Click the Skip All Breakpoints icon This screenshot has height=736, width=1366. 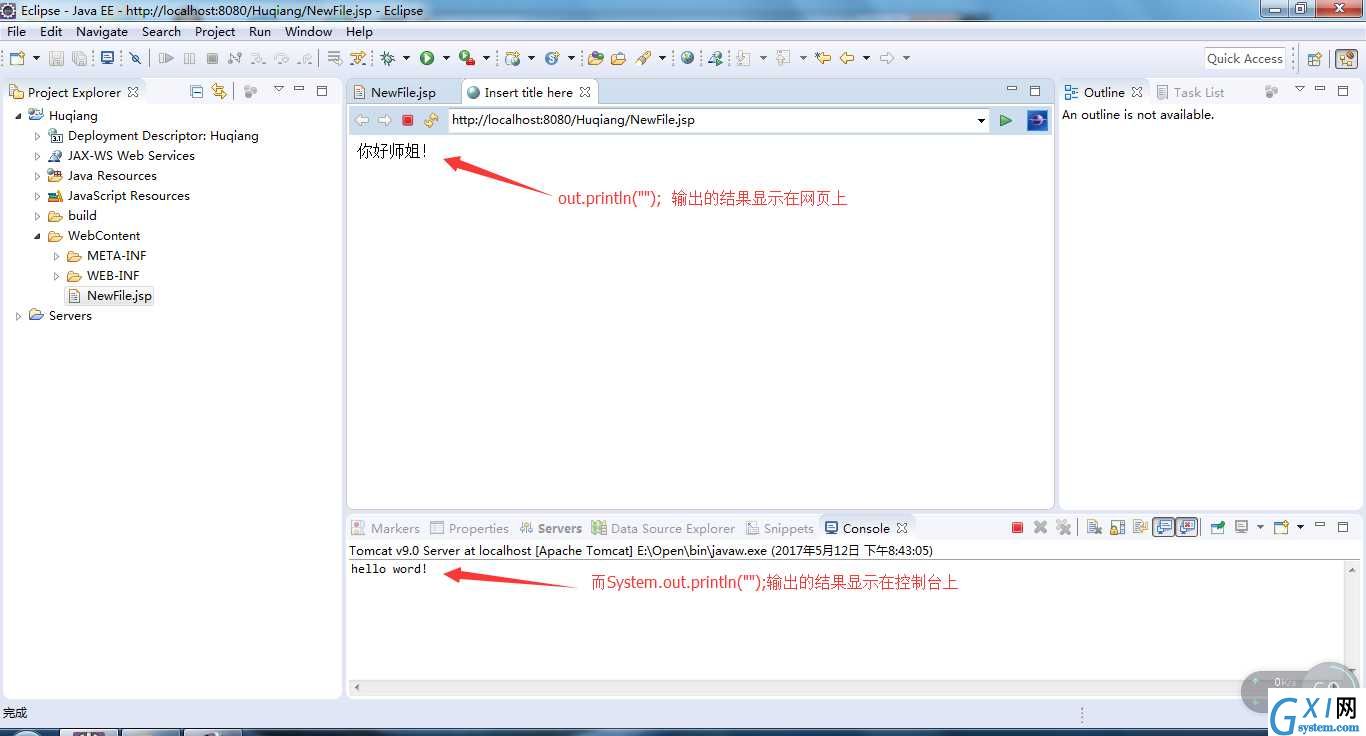(x=135, y=58)
